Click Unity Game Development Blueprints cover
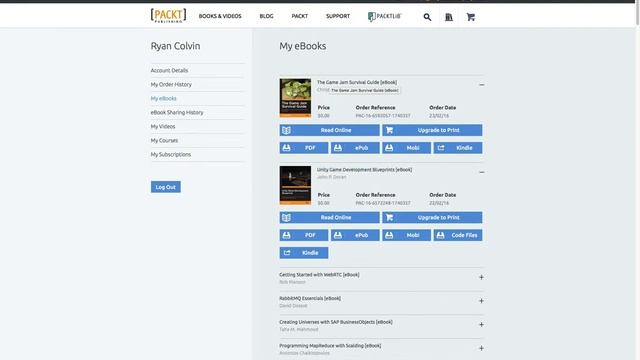The height and width of the screenshot is (360, 640). click(x=295, y=185)
